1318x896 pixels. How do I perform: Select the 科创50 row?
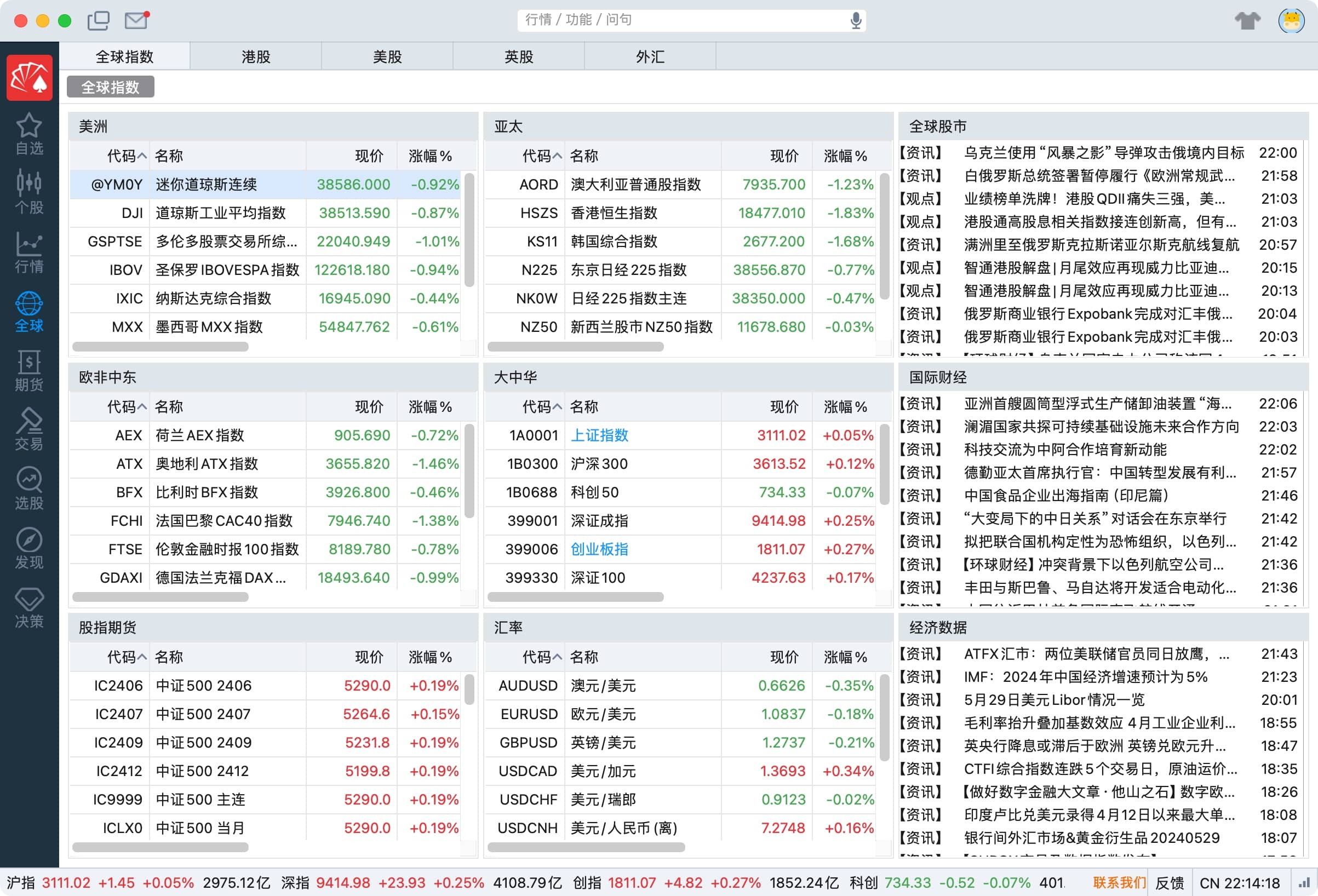(680, 492)
